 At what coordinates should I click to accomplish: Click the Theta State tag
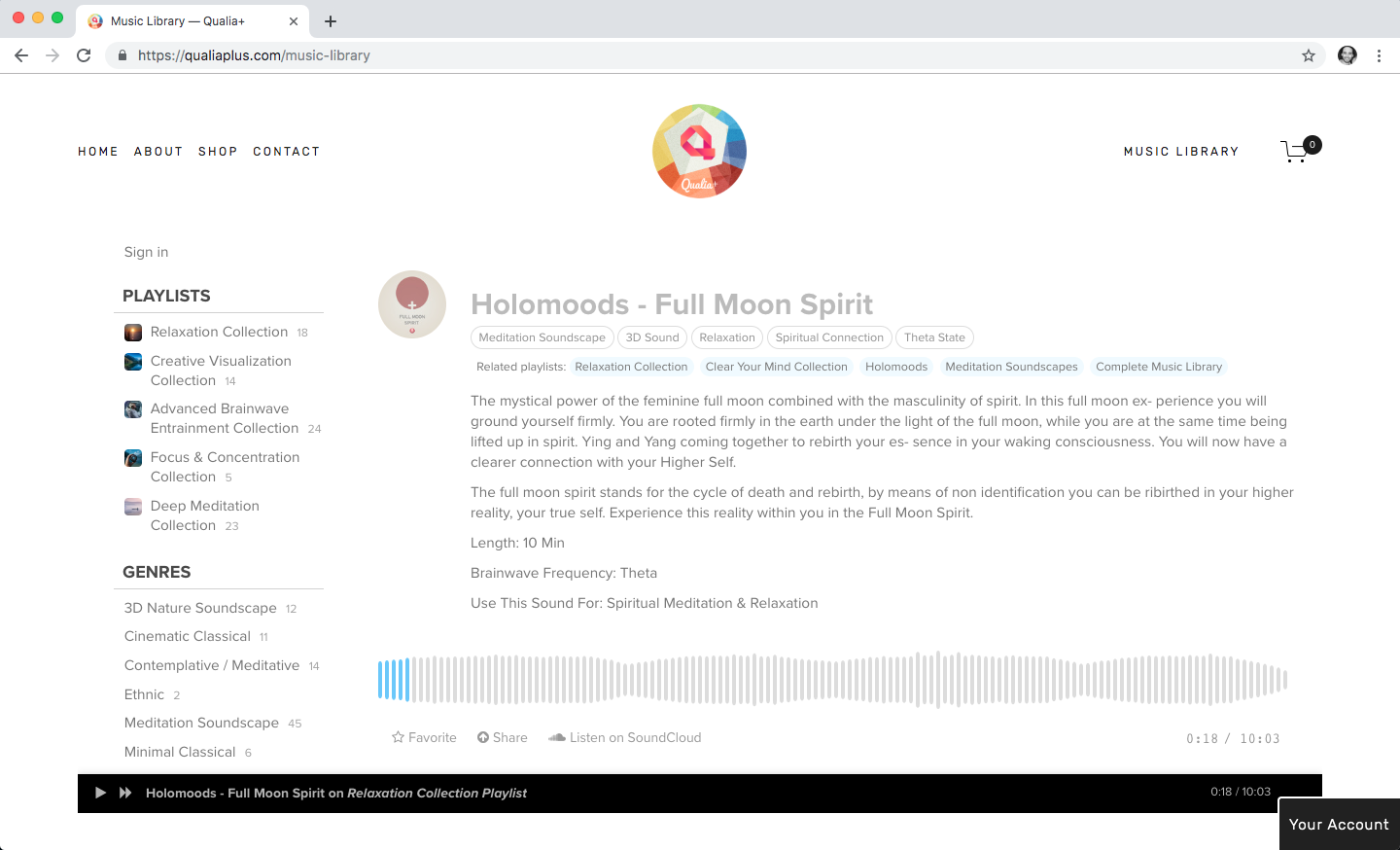coord(934,337)
